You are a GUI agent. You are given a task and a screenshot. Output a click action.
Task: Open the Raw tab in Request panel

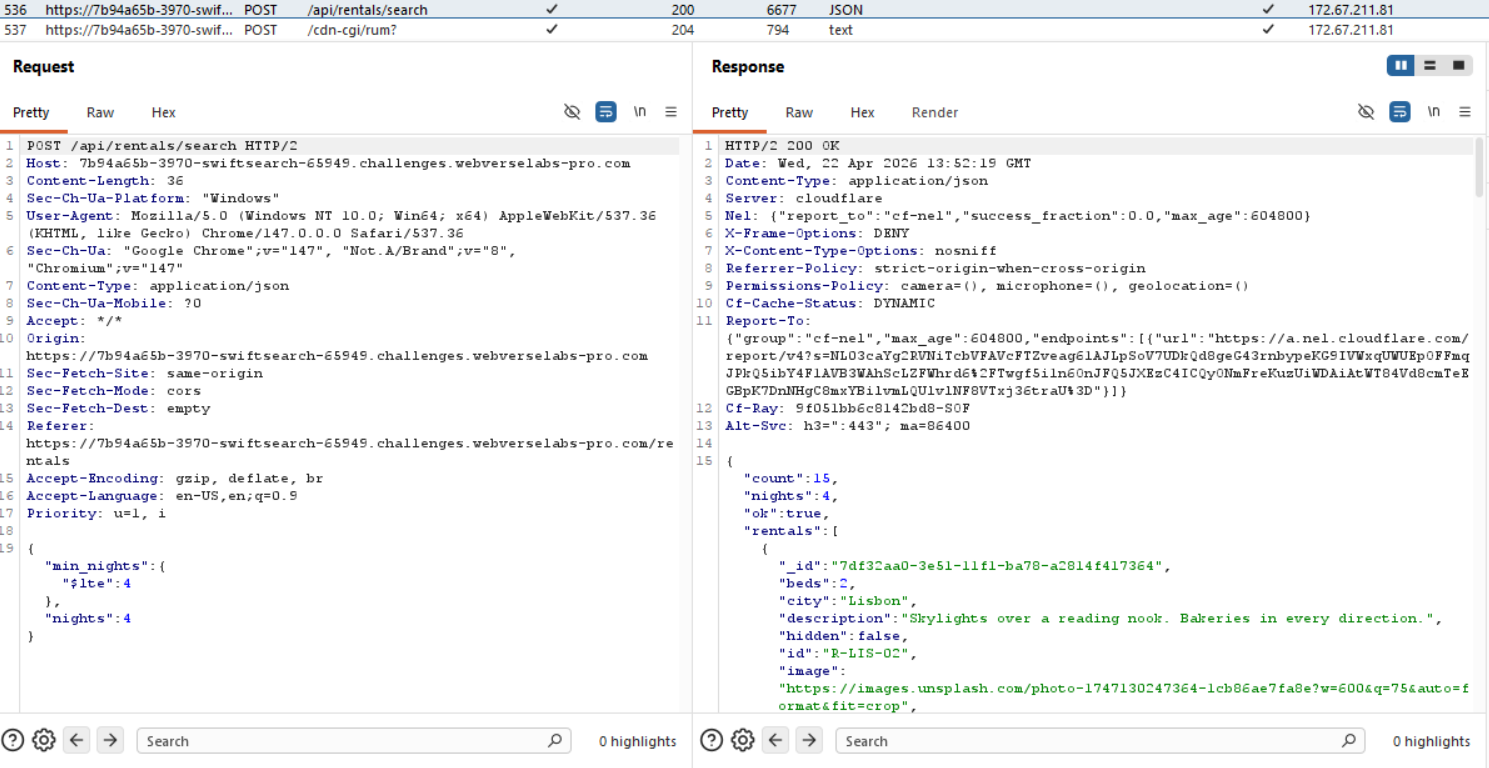[100, 113]
